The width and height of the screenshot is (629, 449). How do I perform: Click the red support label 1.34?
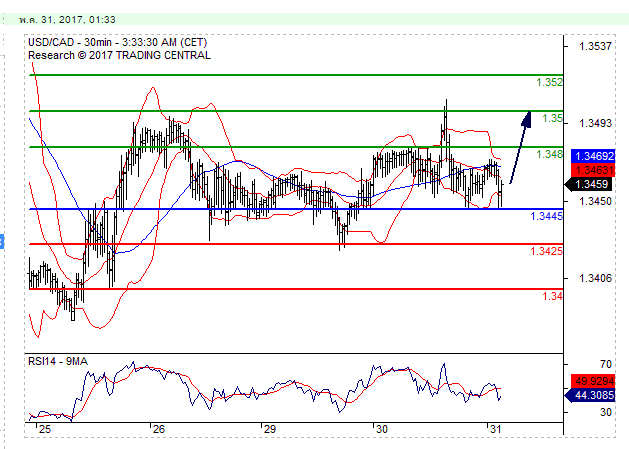click(x=552, y=296)
